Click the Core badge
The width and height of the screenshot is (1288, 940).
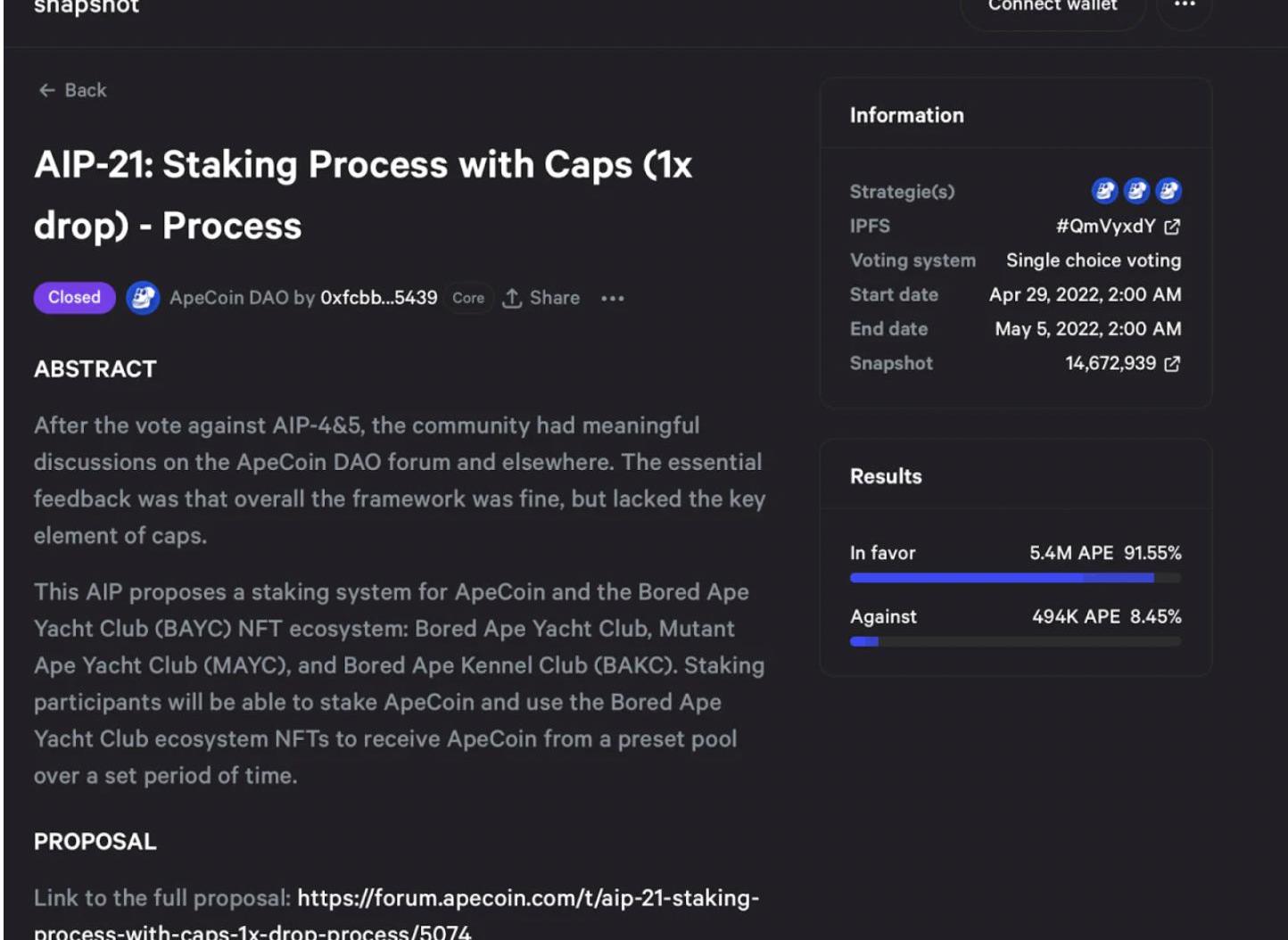[468, 298]
